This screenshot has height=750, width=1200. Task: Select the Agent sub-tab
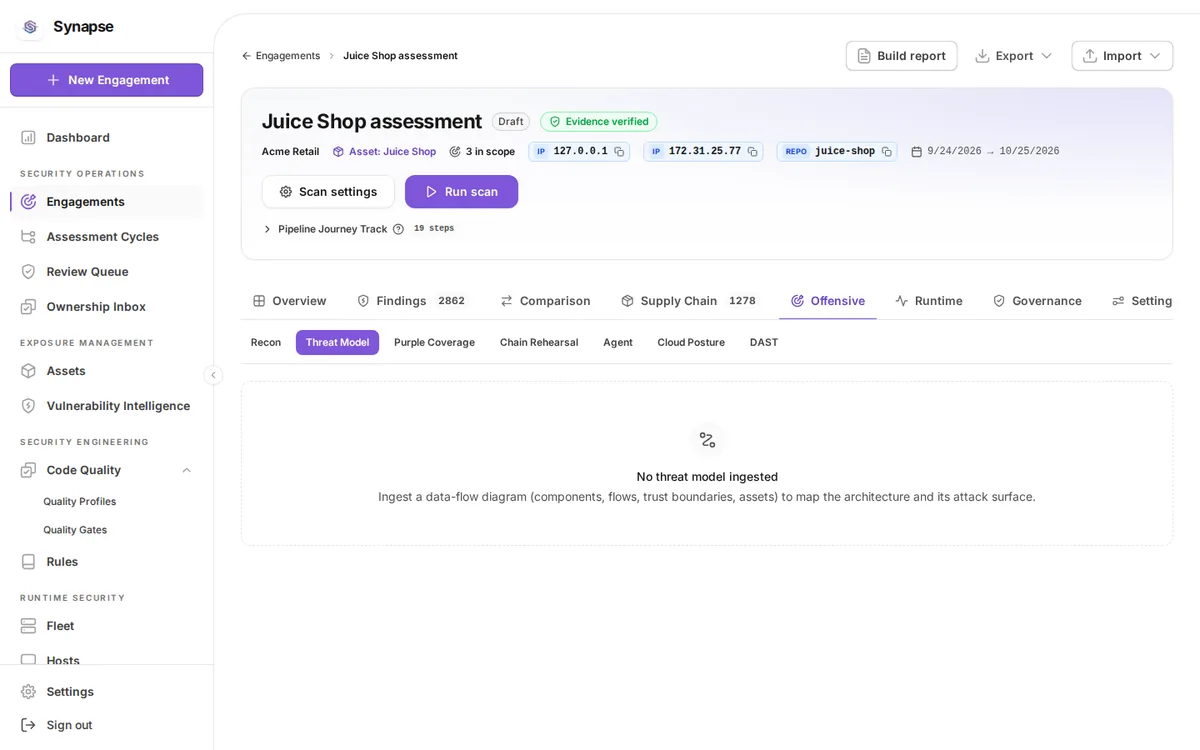618,343
